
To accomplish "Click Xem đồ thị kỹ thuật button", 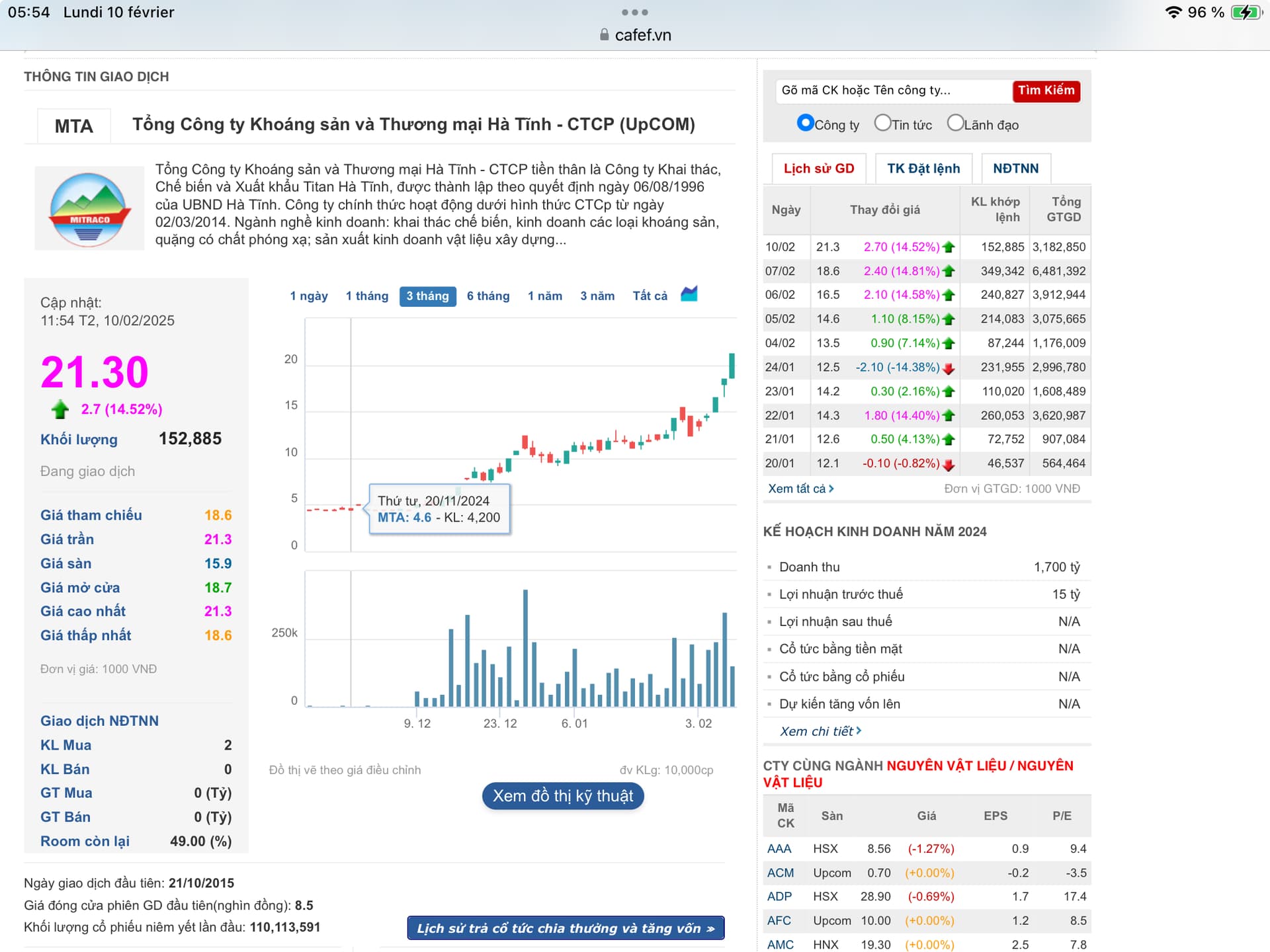I will pyautogui.click(x=563, y=796).
